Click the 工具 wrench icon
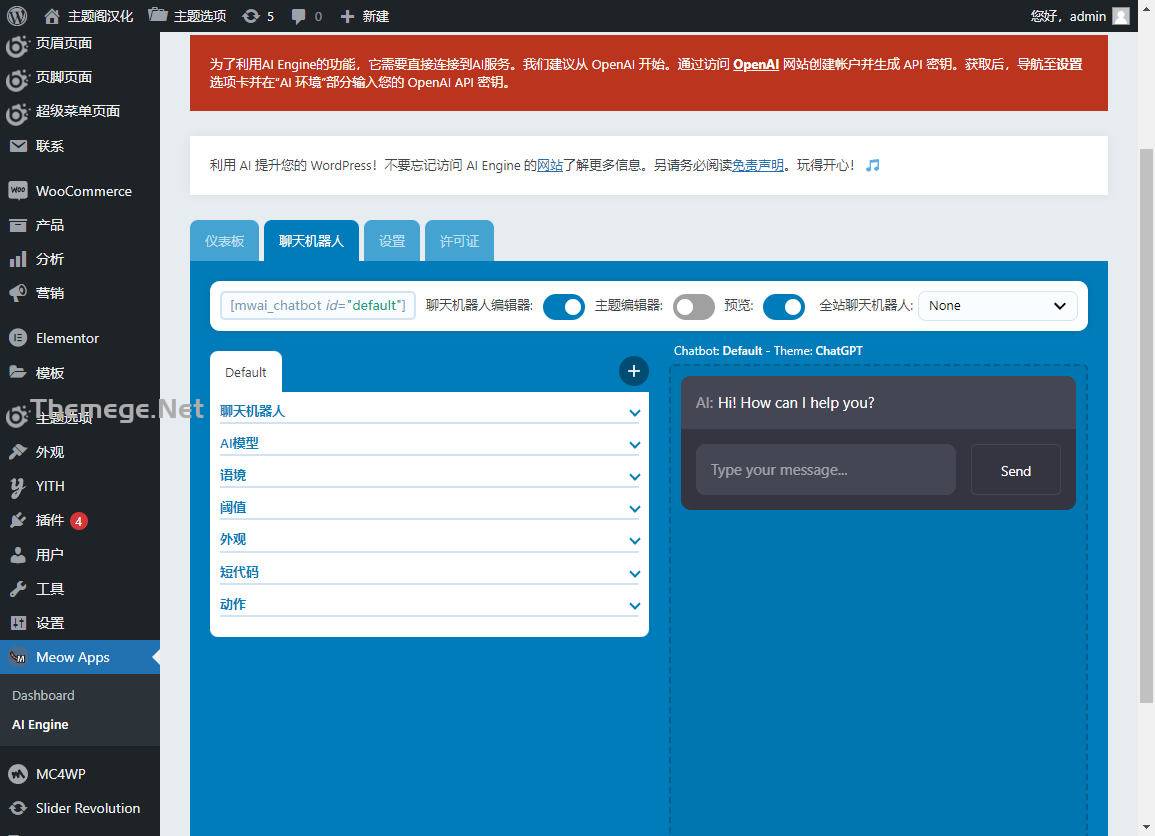The width and height of the screenshot is (1155, 836). pyautogui.click(x=18, y=589)
